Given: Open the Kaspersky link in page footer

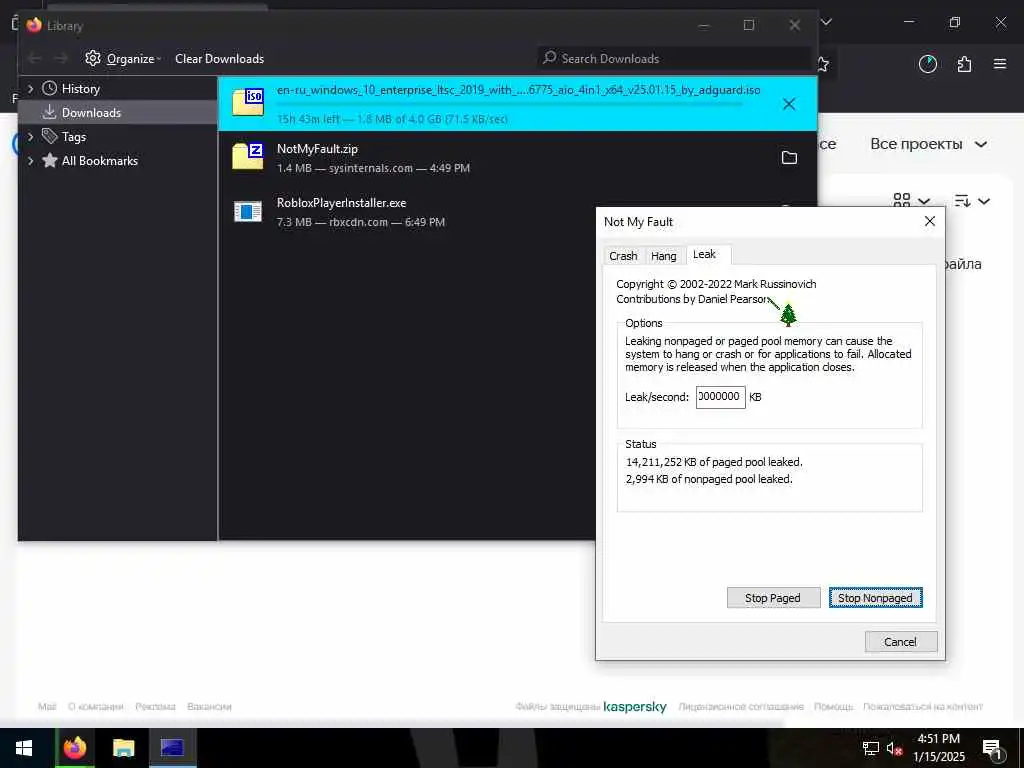Looking at the screenshot, I should click(635, 707).
